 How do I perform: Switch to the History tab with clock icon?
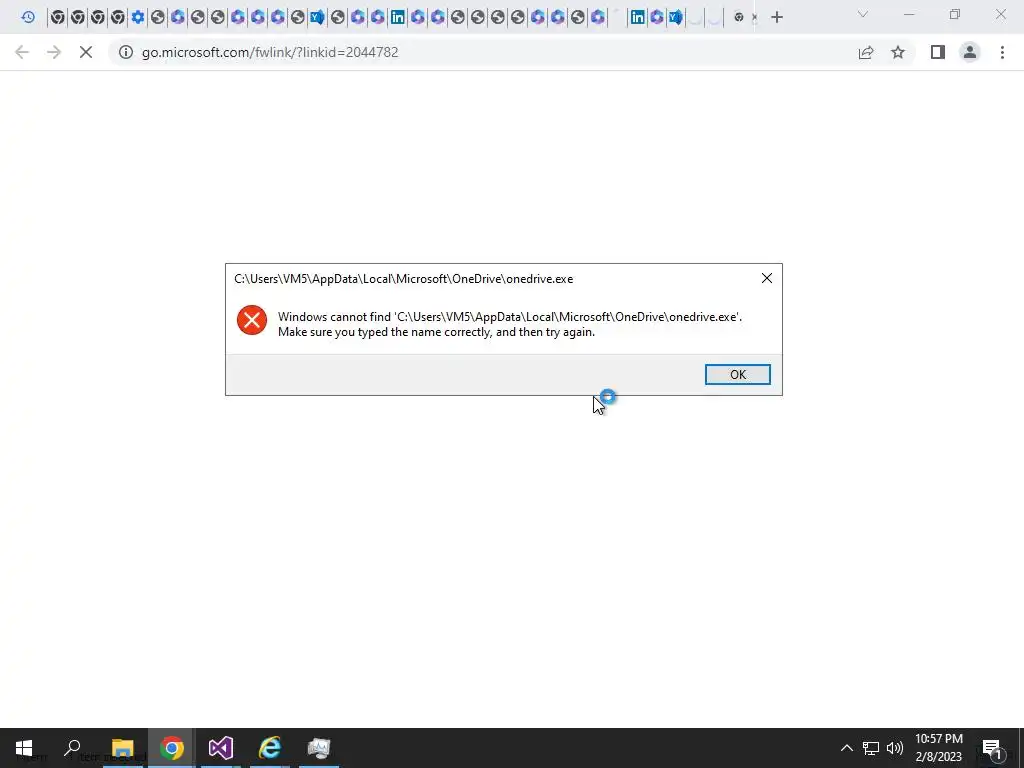click(x=28, y=17)
